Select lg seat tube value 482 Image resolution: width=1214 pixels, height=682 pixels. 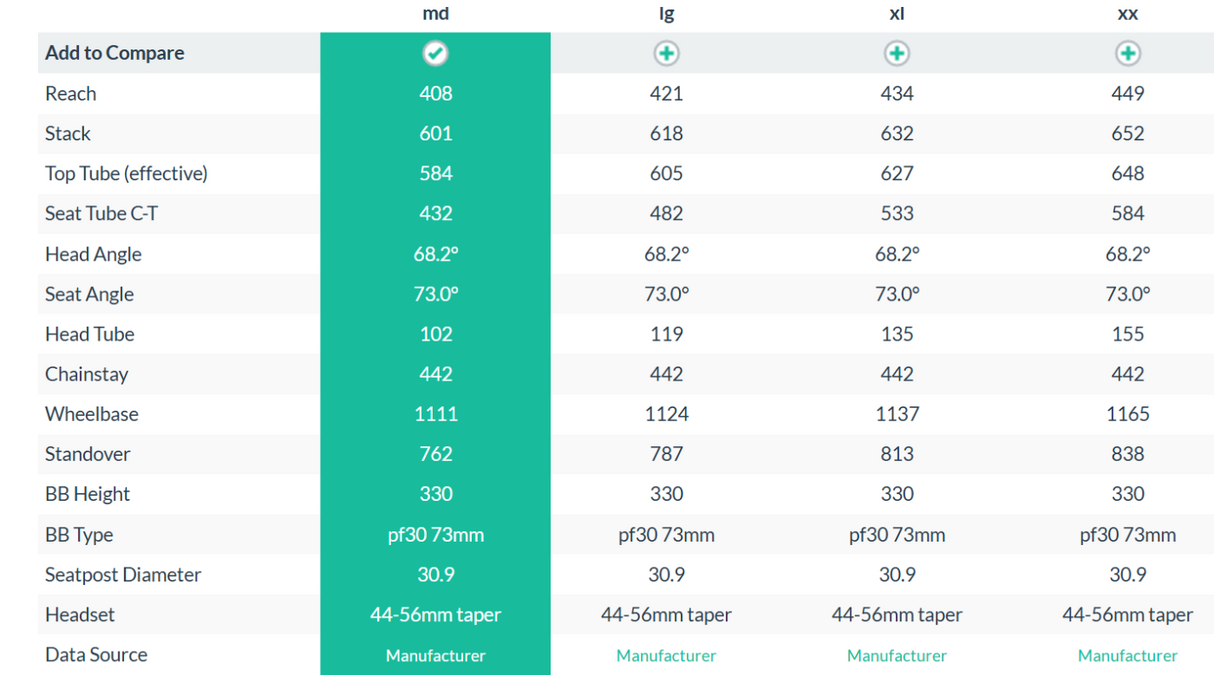pyautogui.click(x=666, y=214)
